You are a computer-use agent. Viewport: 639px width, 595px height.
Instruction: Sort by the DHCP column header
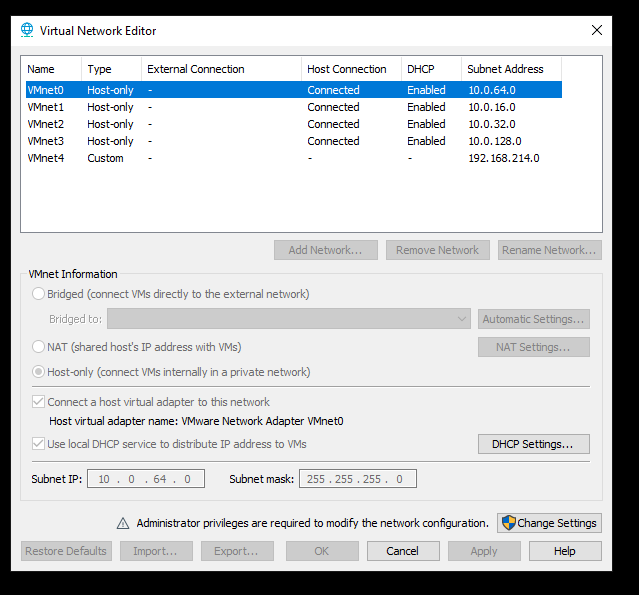[432, 69]
